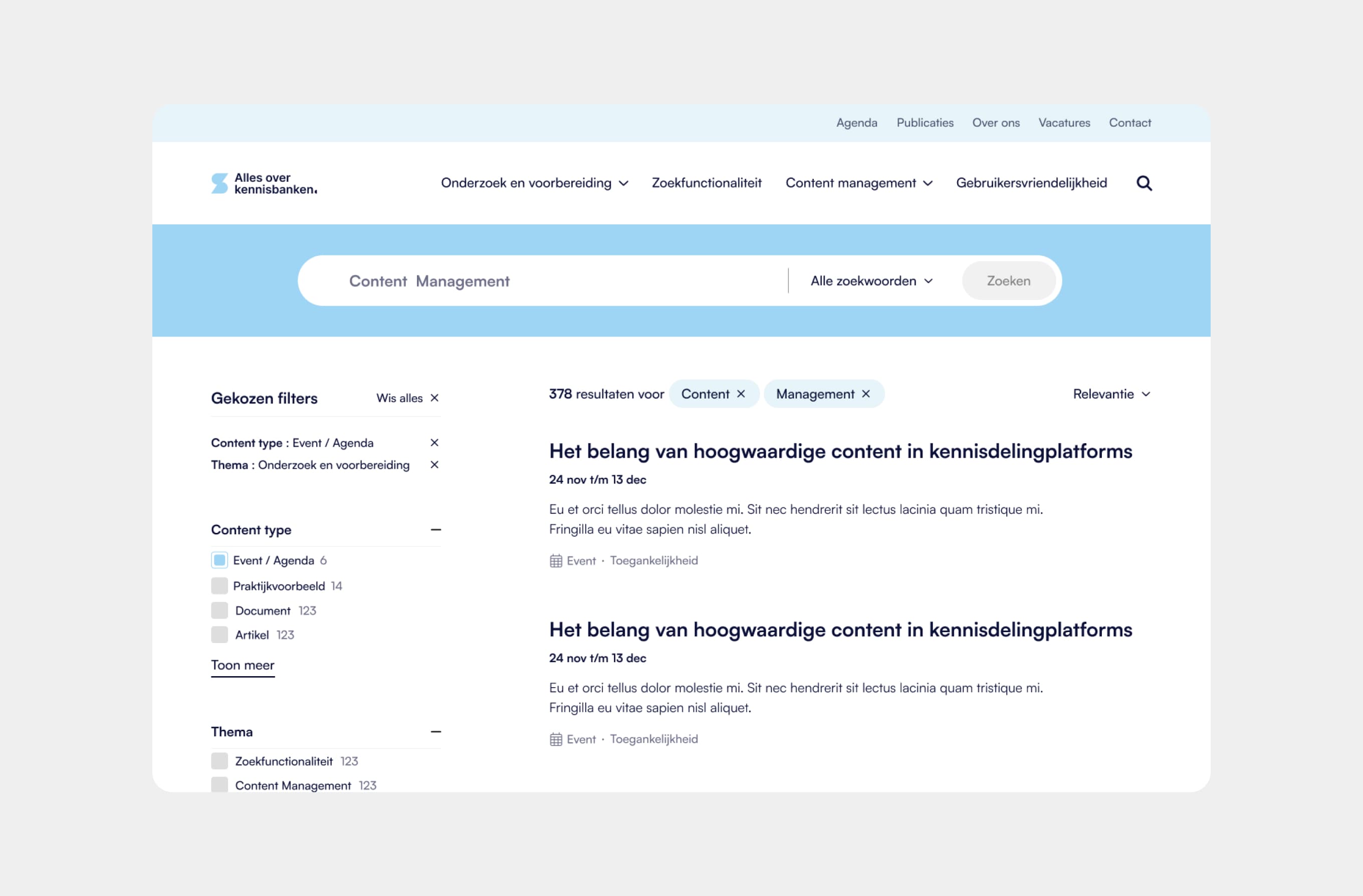Click Toegankelijkheid tag on second result

click(x=653, y=740)
